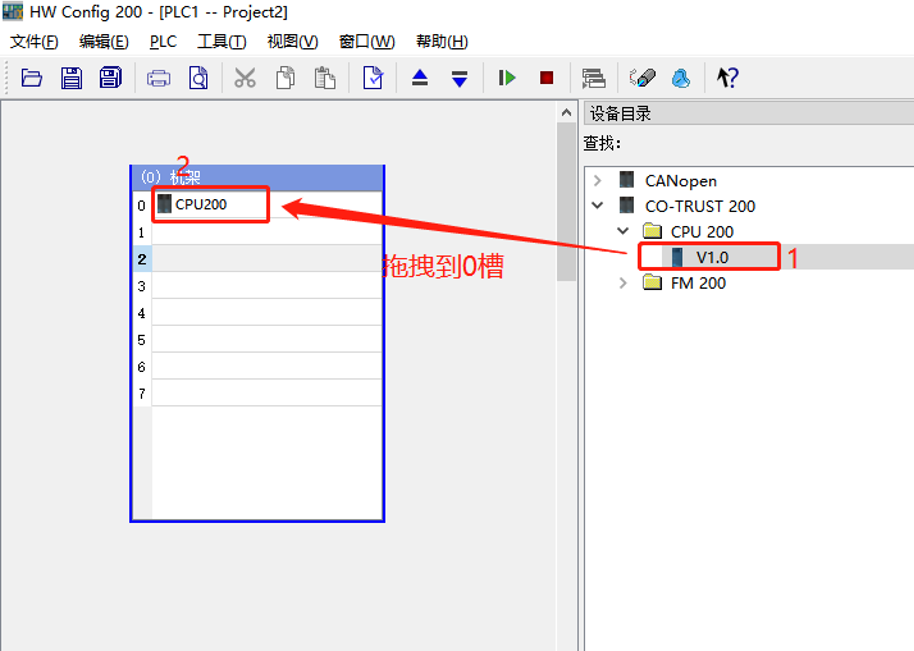
Task: Select rack slot row 6
Action: click(258, 366)
